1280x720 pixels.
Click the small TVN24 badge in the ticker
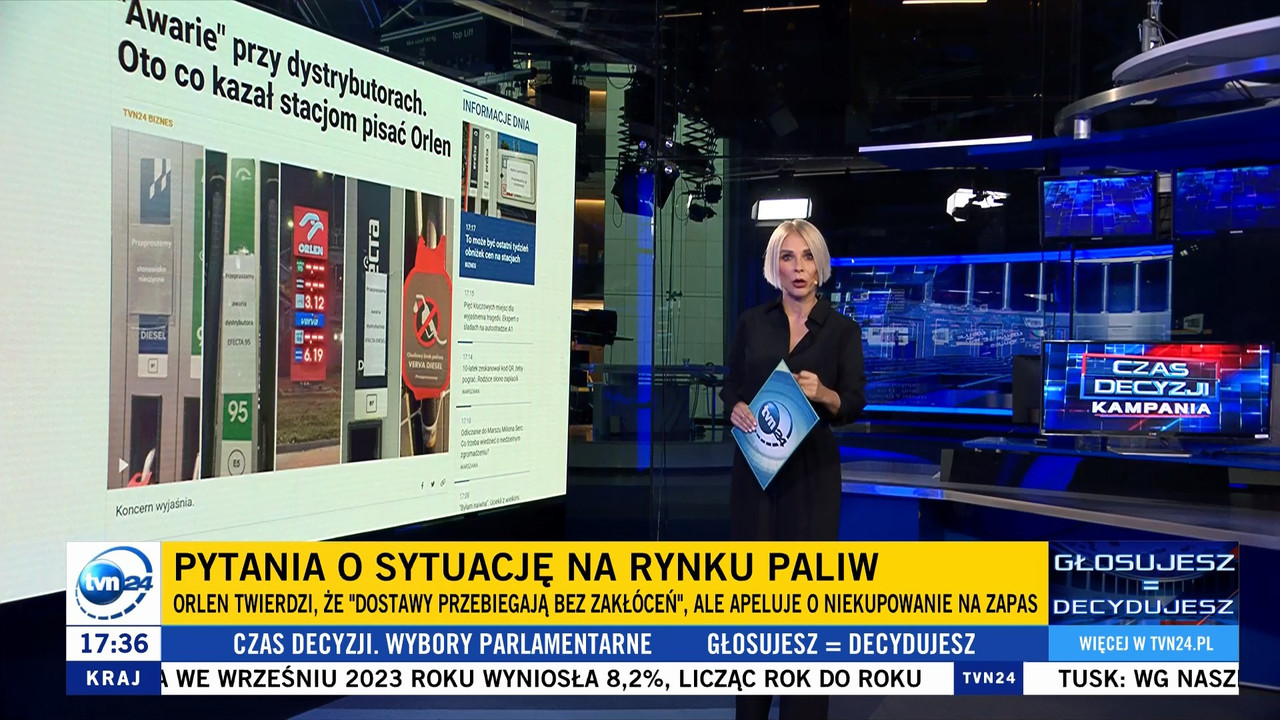[989, 678]
